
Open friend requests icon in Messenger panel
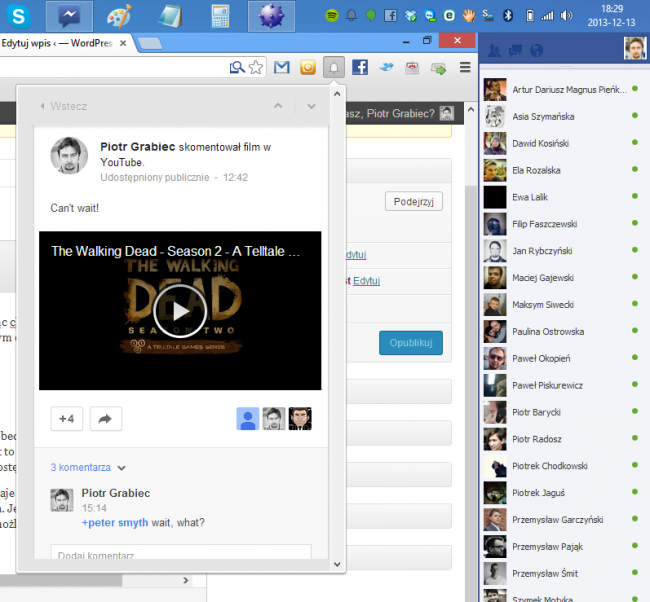point(494,51)
